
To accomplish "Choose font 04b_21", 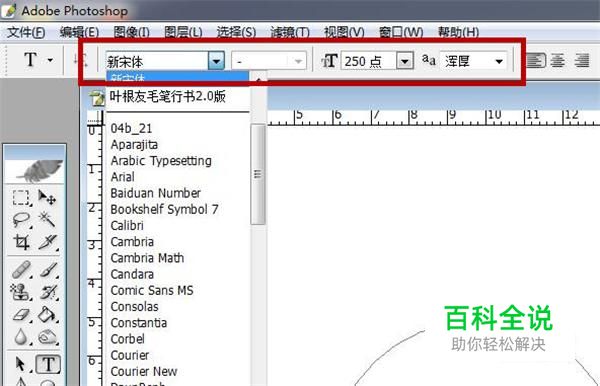I will coord(131,129).
